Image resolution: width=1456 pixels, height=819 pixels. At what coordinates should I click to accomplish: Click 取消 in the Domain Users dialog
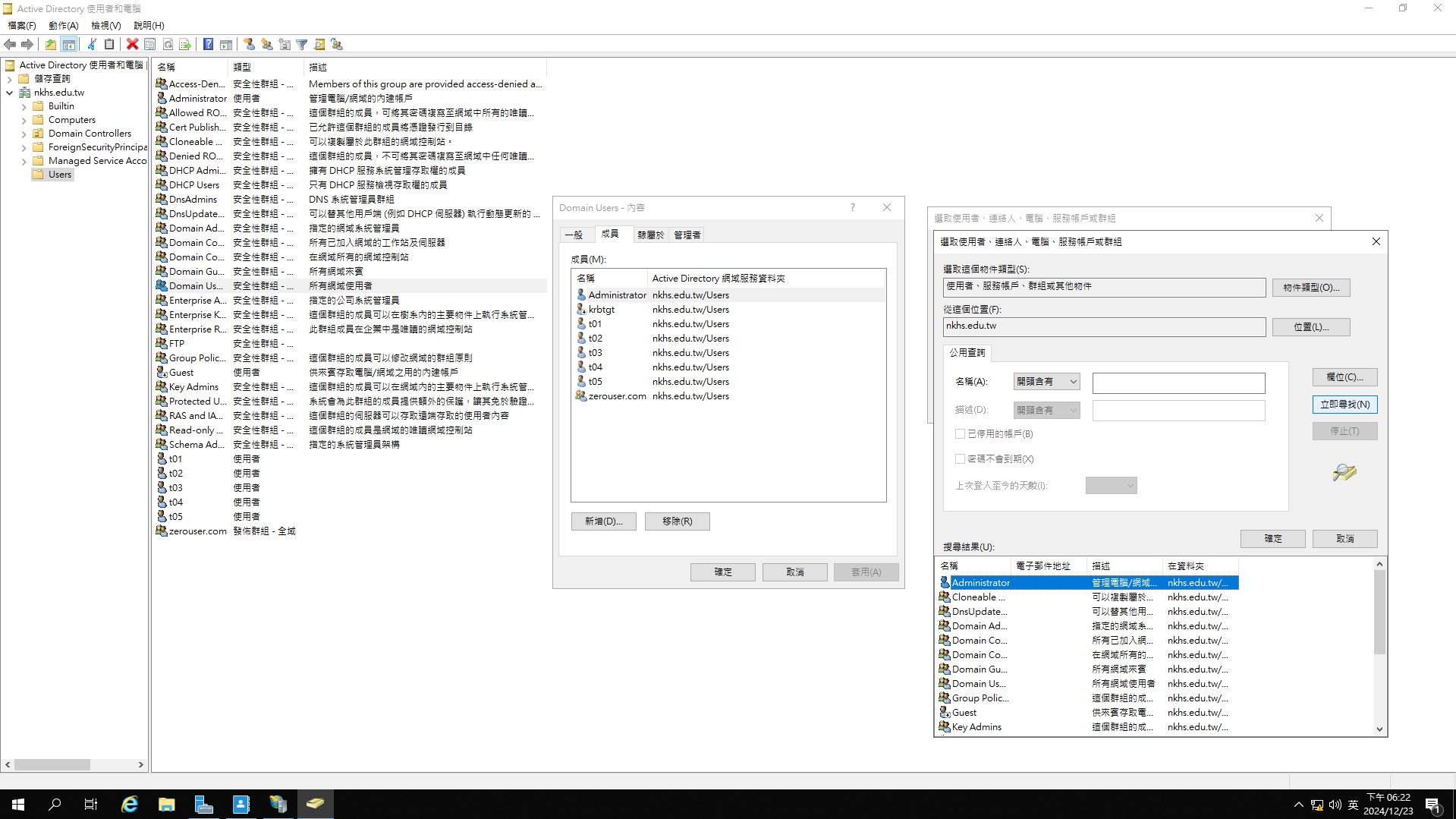pos(794,572)
